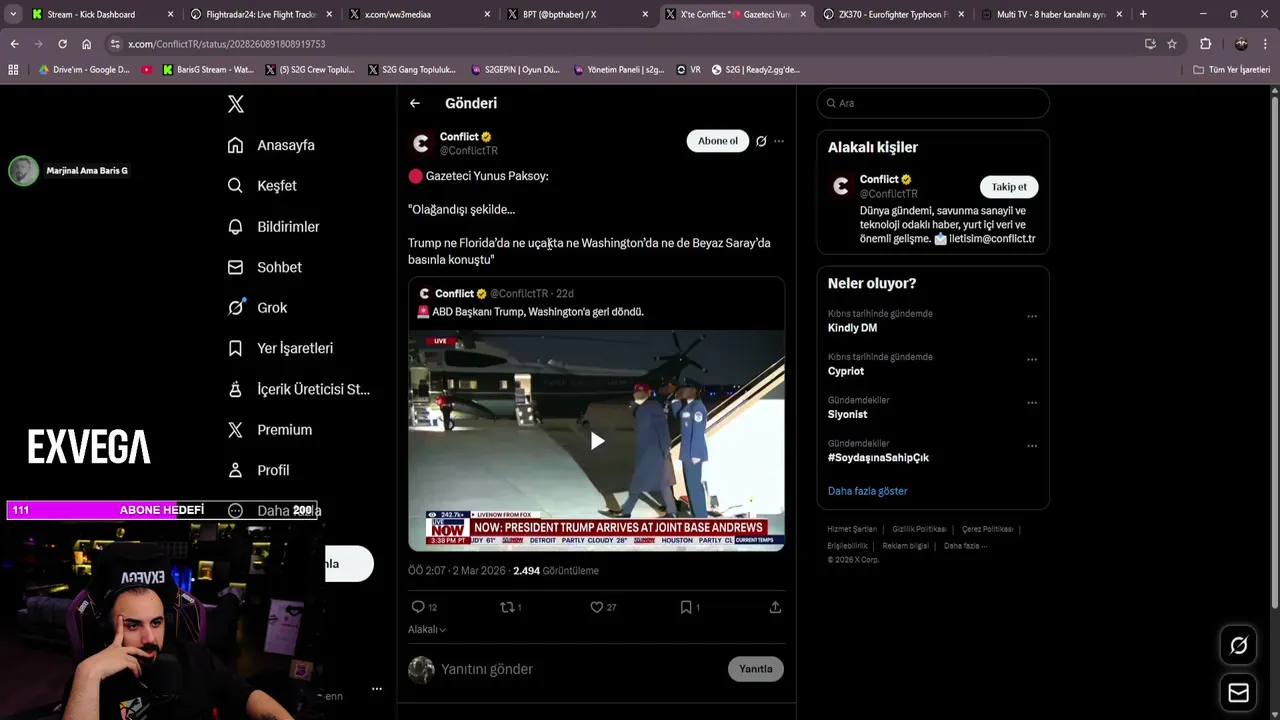Open apps grid in bookmarks bar
The image size is (1280, 720).
pos(13,70)
